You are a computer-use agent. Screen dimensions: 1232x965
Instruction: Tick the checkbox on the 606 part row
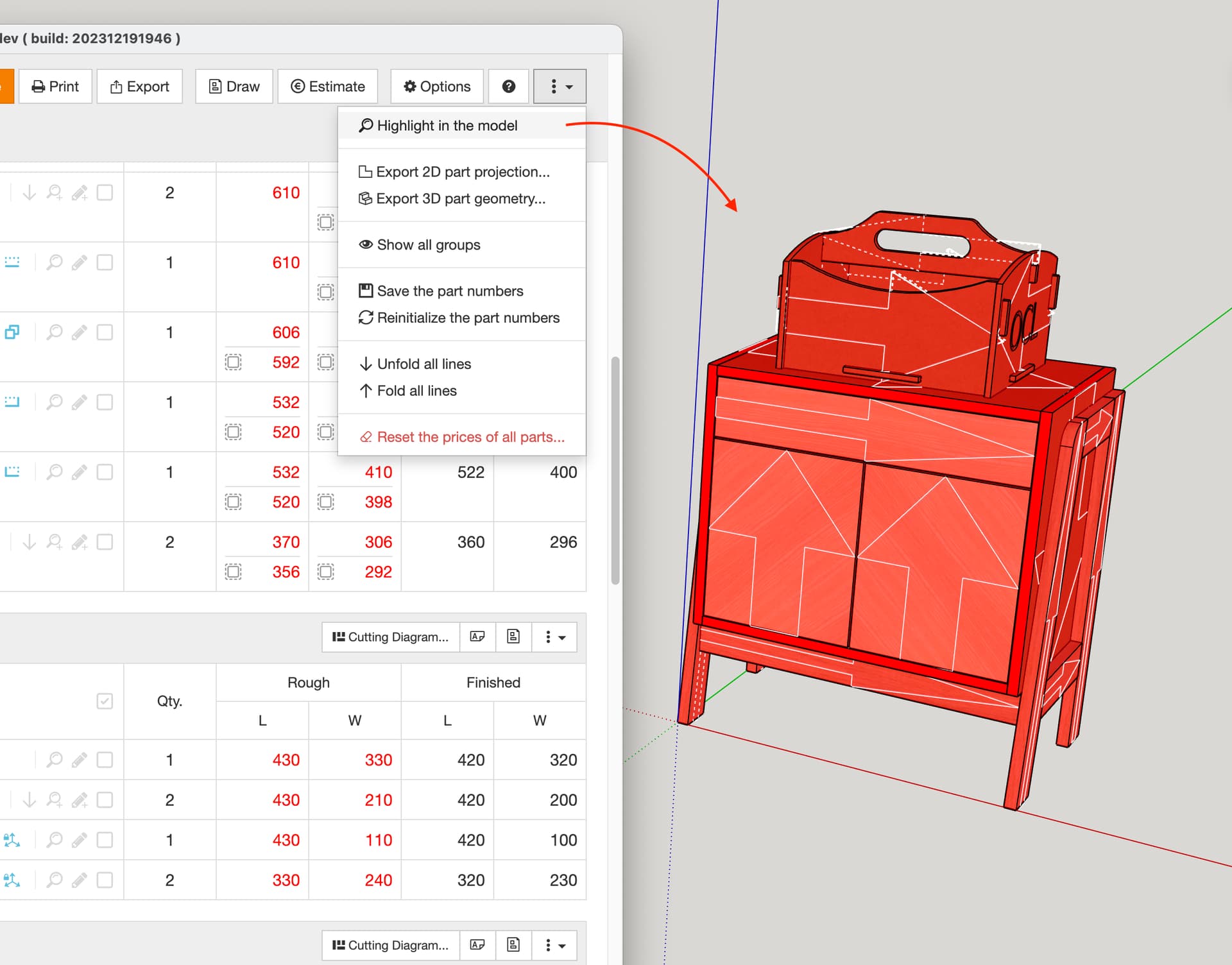coord(105,332)
